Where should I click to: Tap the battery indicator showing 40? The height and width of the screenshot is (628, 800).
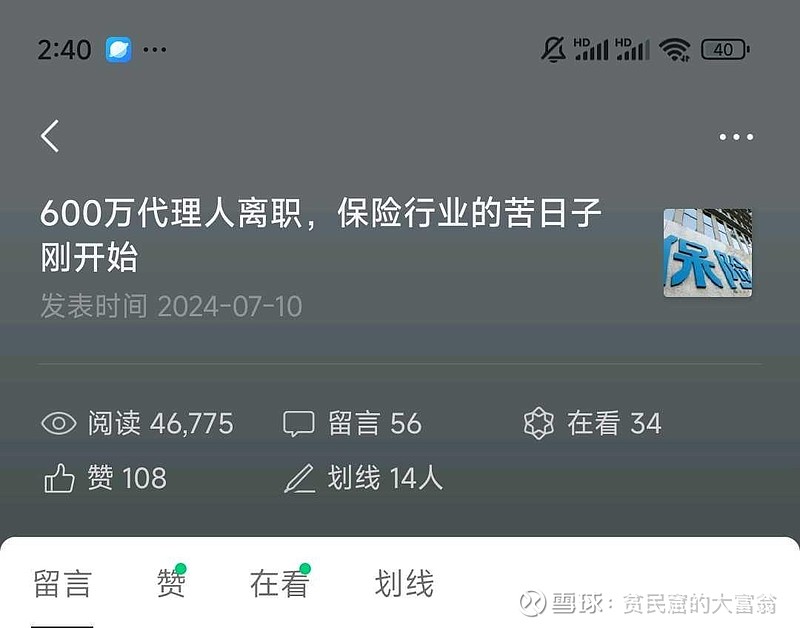pos(725,49)
